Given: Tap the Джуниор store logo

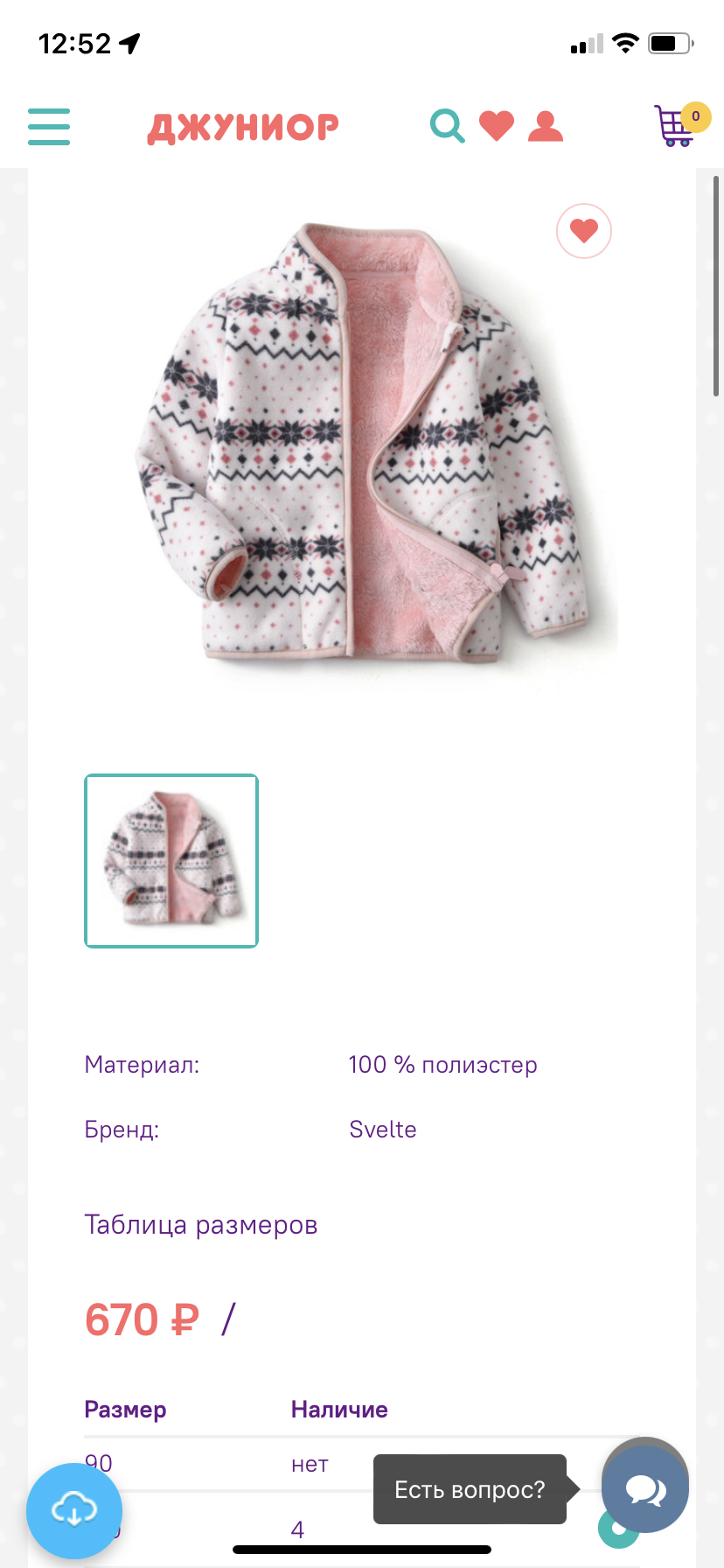Looking at the screenshot, I should [x=243, y=128].
